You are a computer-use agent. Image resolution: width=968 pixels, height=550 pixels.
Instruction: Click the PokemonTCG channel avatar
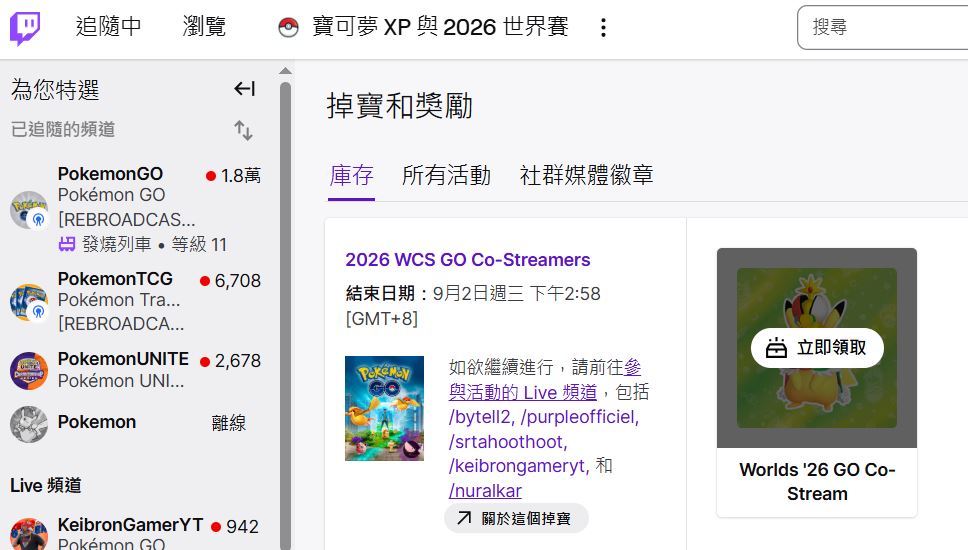29,302
